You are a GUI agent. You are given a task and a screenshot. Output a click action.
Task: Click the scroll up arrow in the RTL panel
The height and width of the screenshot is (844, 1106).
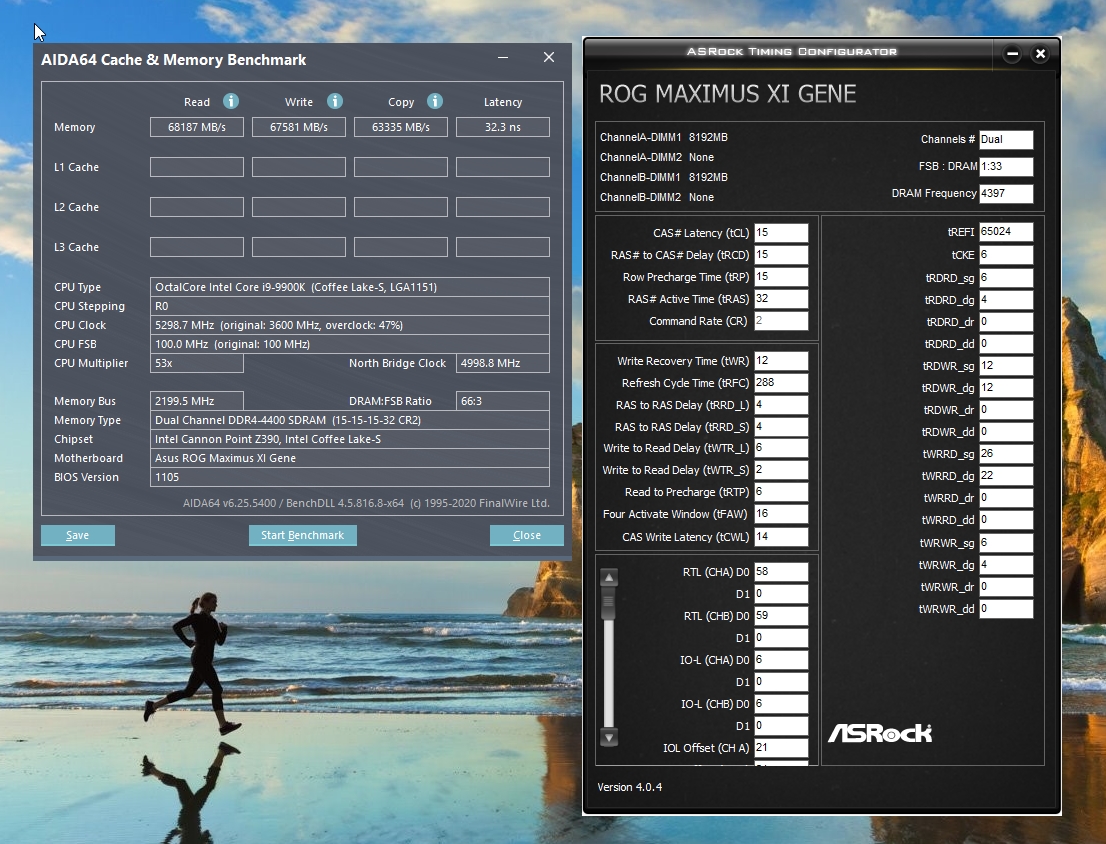coord(609,577)
